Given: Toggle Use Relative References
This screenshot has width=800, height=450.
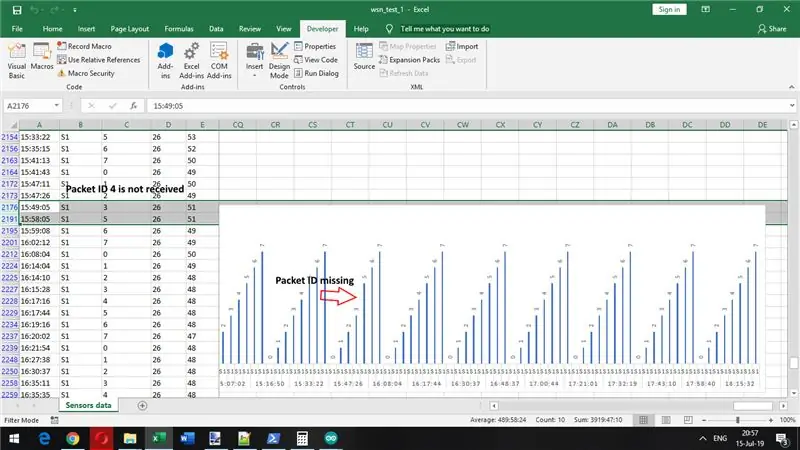Looking at the screenshot, I should [x=98, y=60].
